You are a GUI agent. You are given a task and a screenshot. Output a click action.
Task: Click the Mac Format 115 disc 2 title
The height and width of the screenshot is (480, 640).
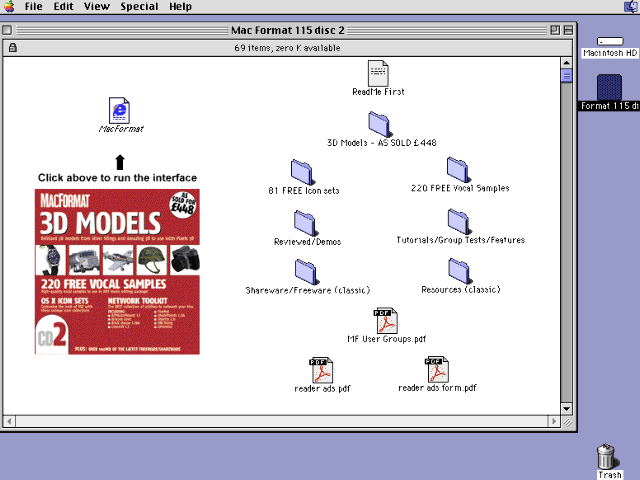click(288, 30)
